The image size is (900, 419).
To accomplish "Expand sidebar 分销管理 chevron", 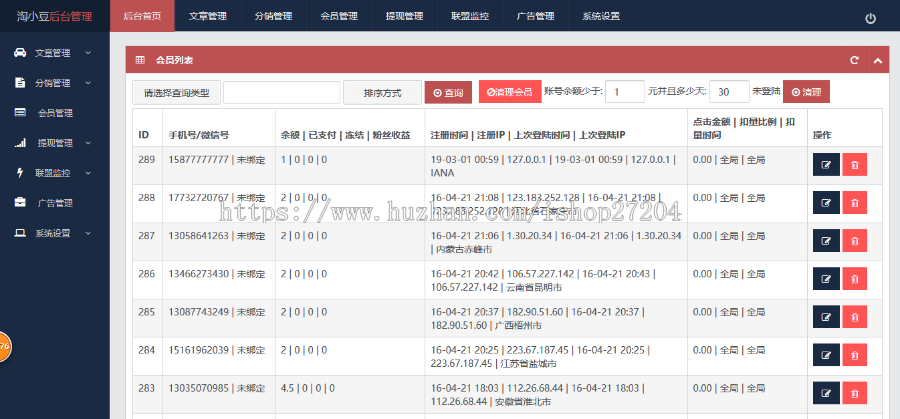I will tap(88, 83).
